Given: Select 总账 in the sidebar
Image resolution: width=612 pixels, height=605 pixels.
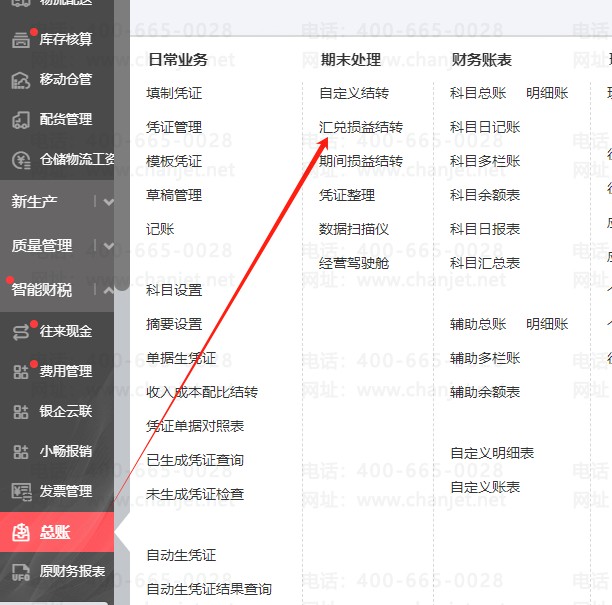Looking at the screenshot, I should tap(55, 532).
